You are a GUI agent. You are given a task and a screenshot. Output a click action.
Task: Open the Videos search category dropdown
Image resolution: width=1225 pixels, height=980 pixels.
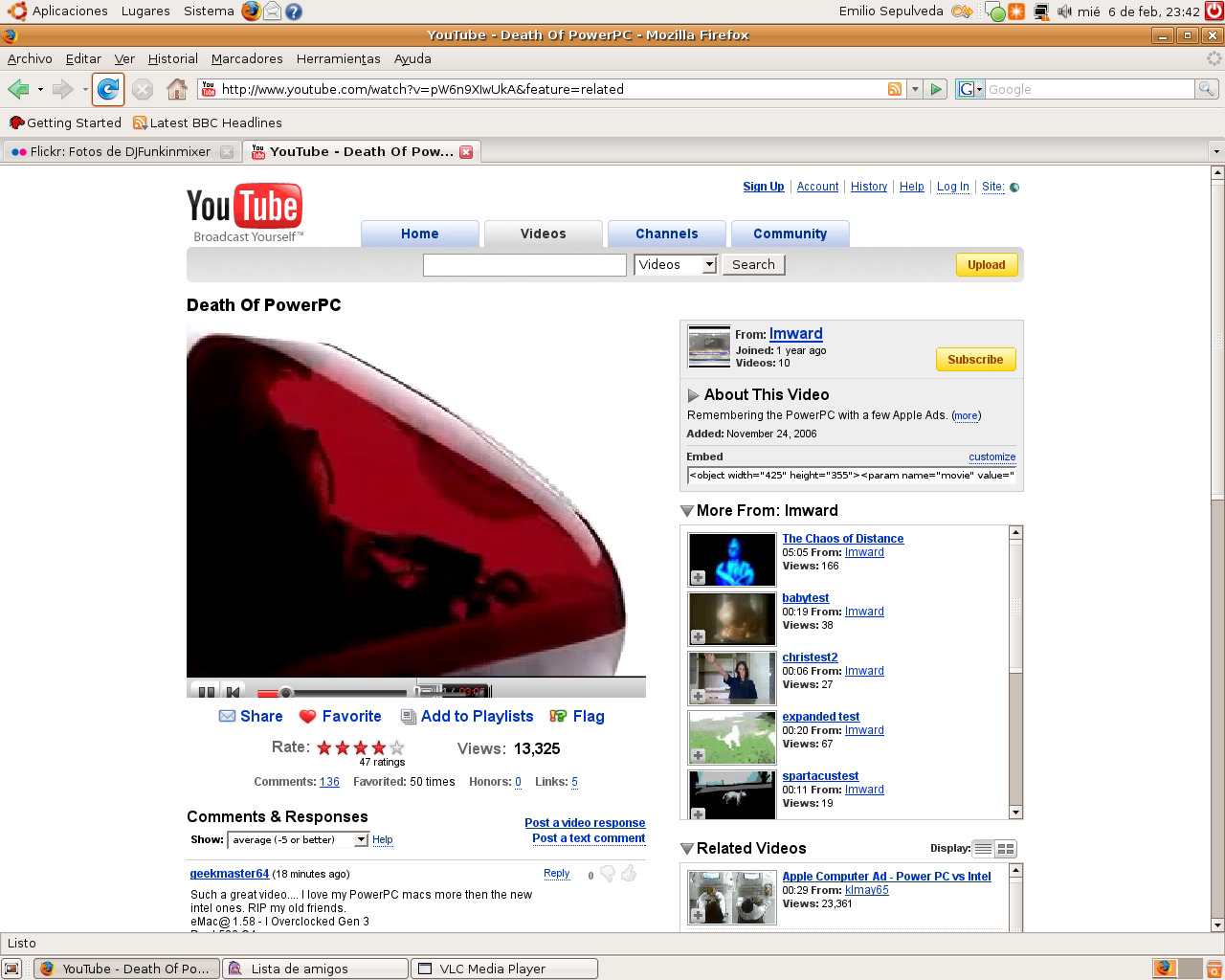point(676,264)
